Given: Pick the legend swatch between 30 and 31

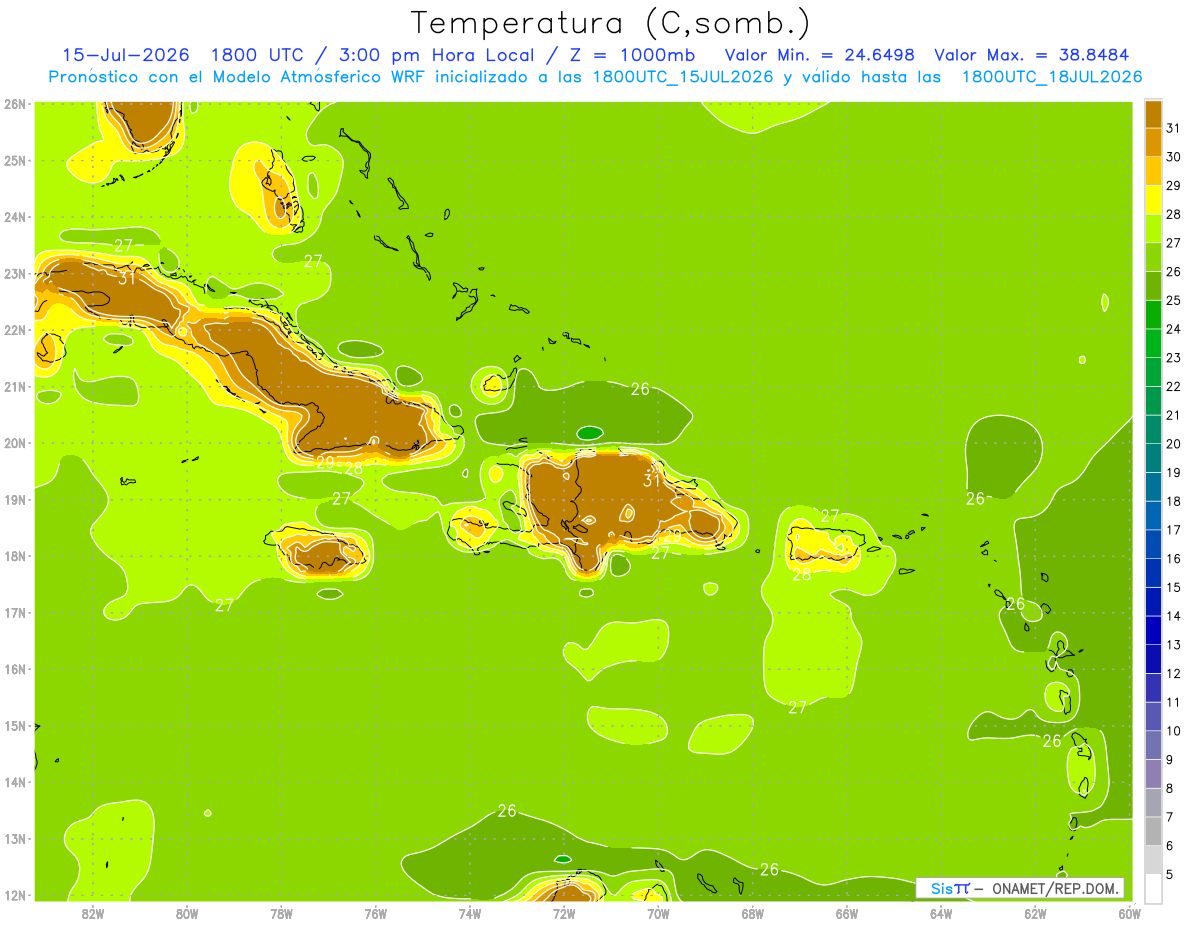Looking at the screenshot, I should [1153, 142].
